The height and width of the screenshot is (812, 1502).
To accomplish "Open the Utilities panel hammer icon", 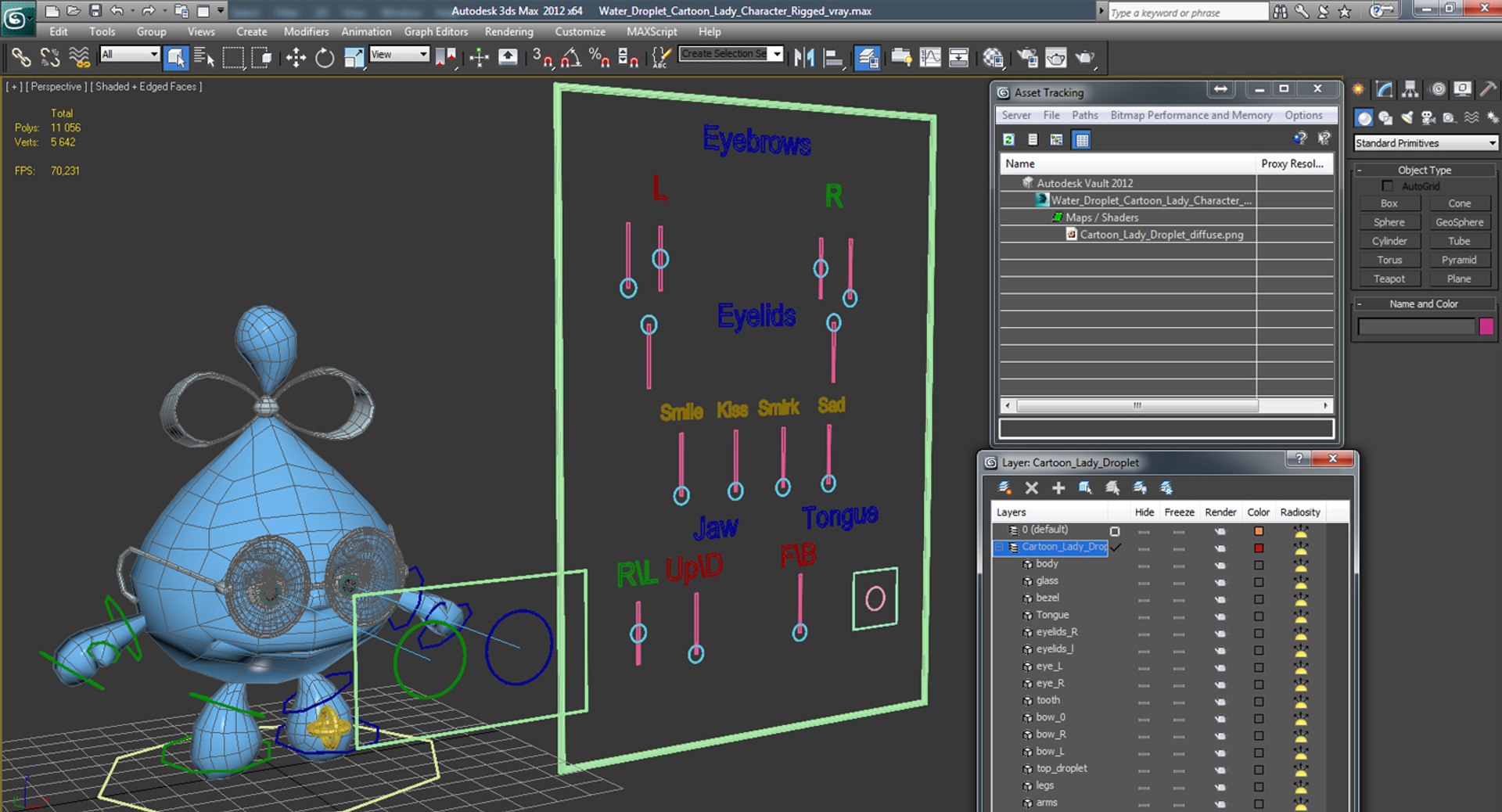I will (1487, 89).
